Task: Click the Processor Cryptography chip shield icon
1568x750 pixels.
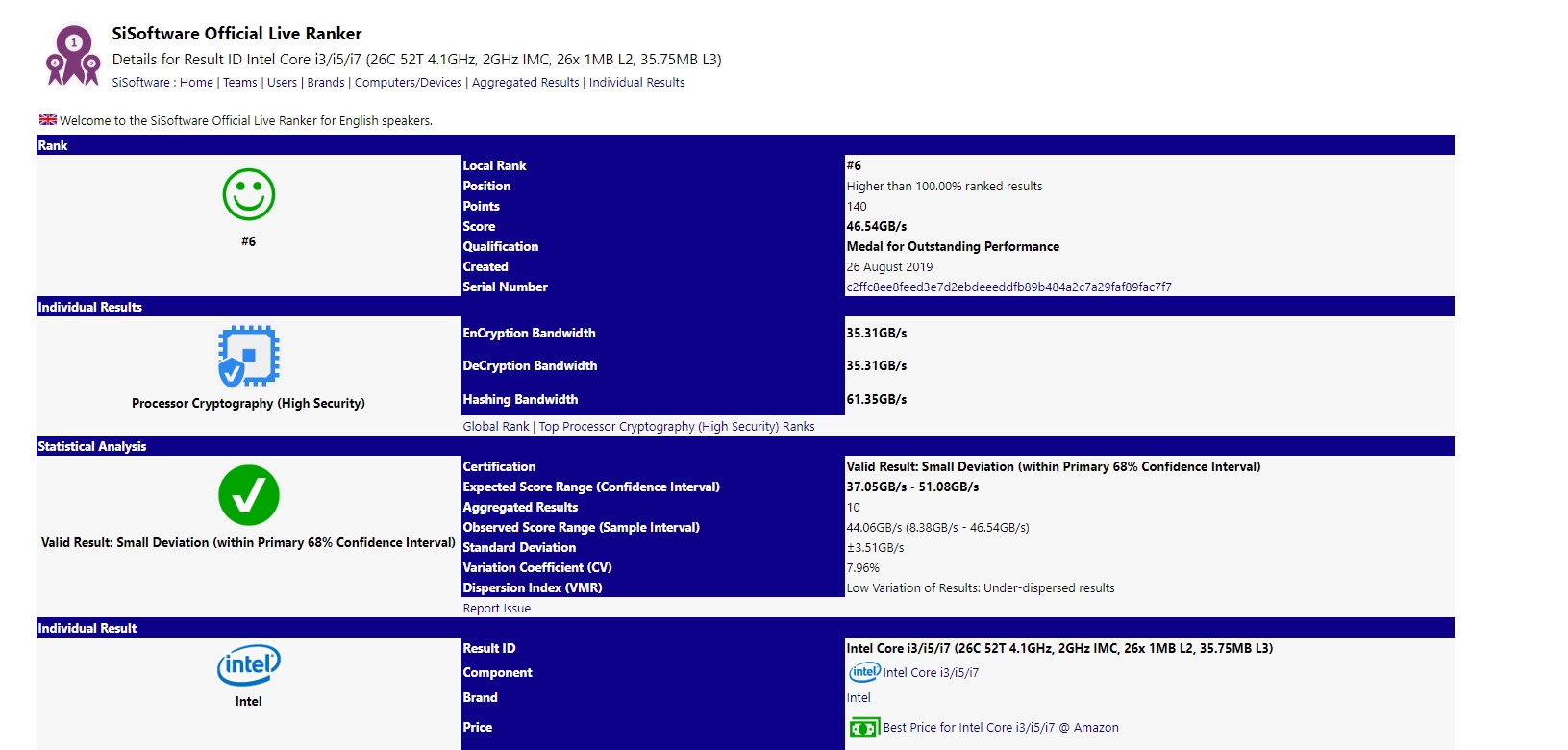Action: [x=249, y=356]
